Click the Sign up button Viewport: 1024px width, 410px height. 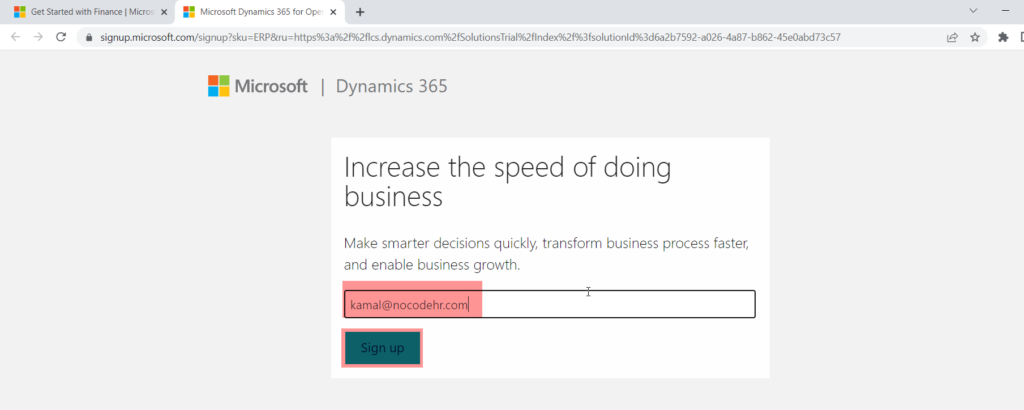[382, 348]
